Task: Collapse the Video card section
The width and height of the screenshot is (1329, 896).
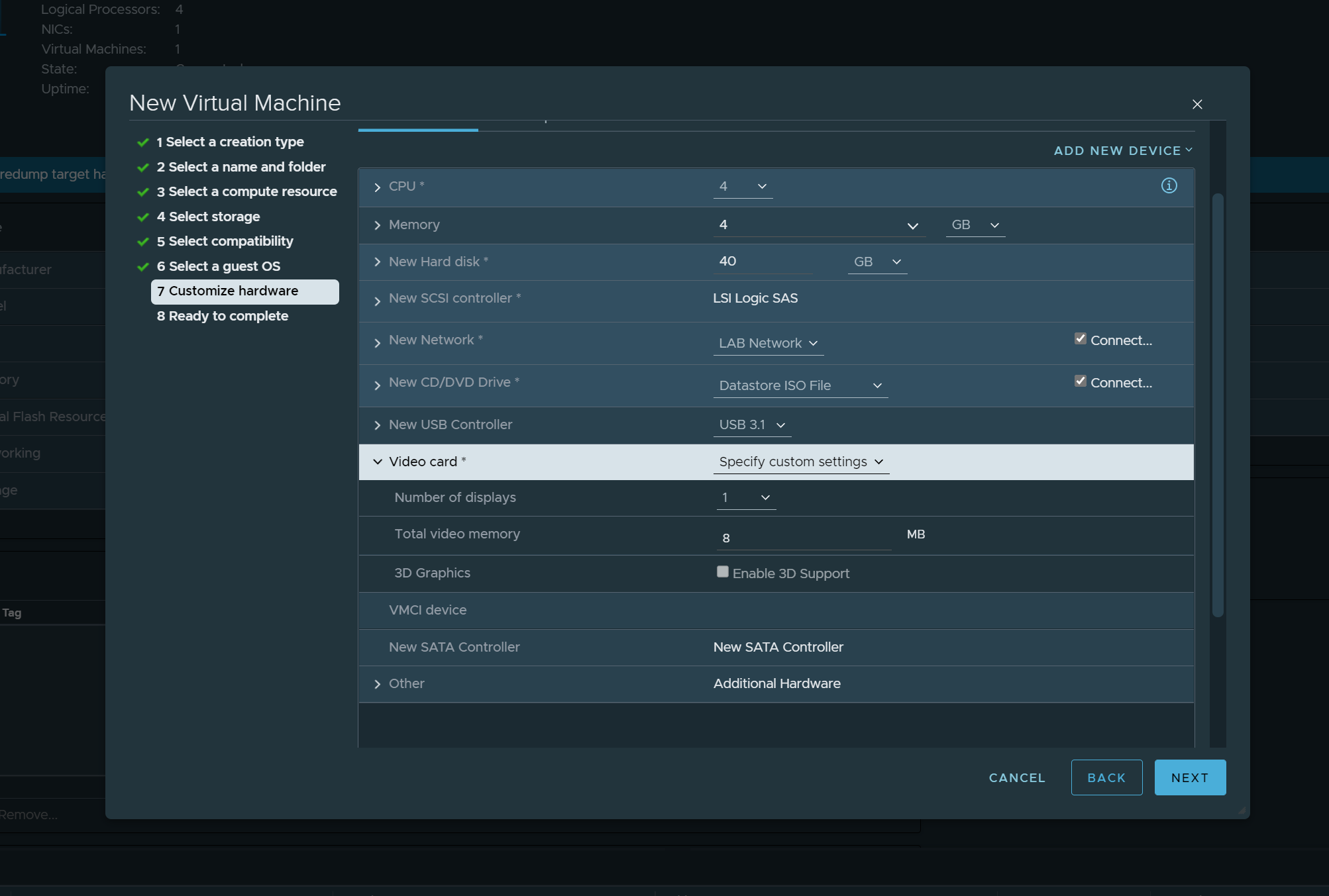Action: pyautogui.click(x=378, y=462)
